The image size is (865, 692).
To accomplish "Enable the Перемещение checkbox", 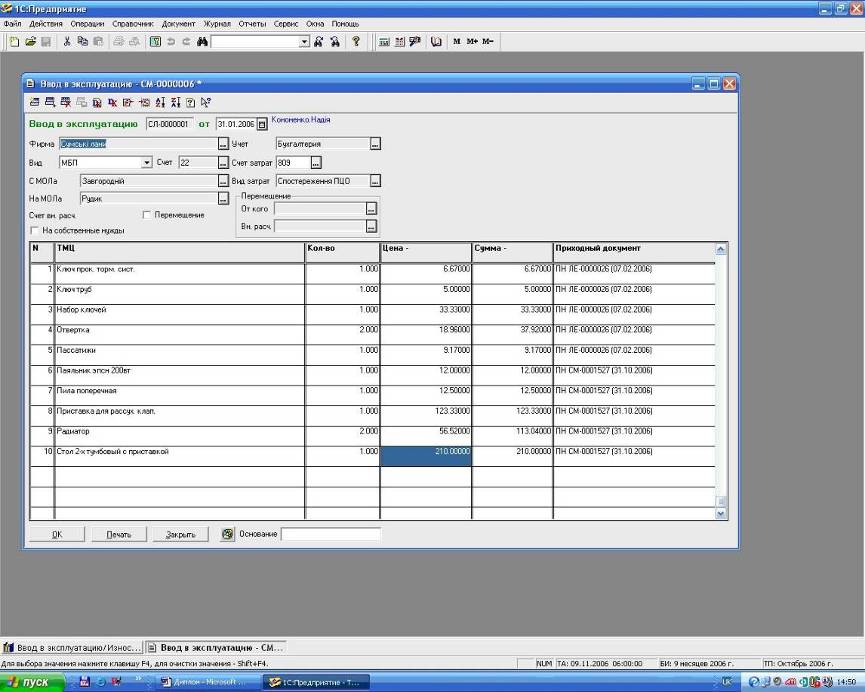I will [x=146, y=215].
